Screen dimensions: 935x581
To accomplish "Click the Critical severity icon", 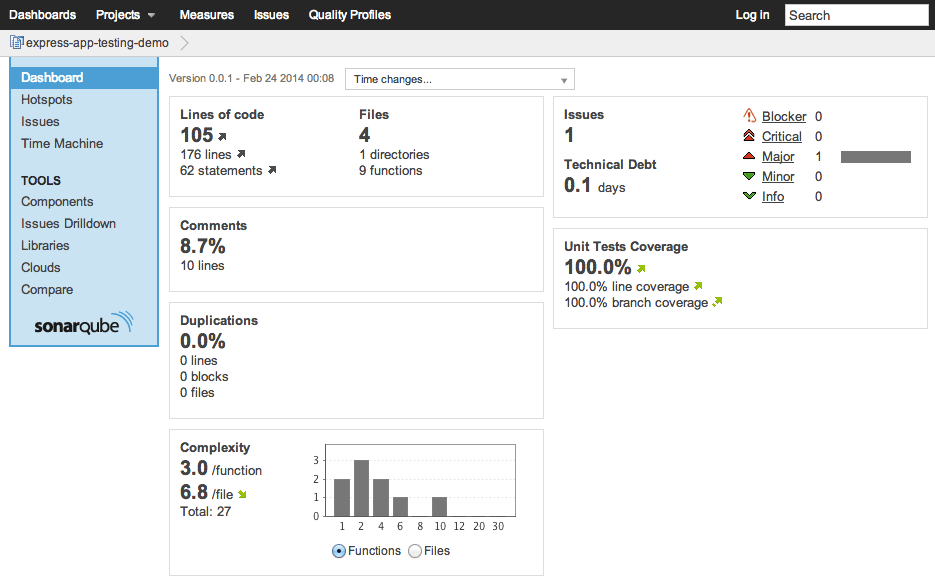I will (x=749, y=137).
